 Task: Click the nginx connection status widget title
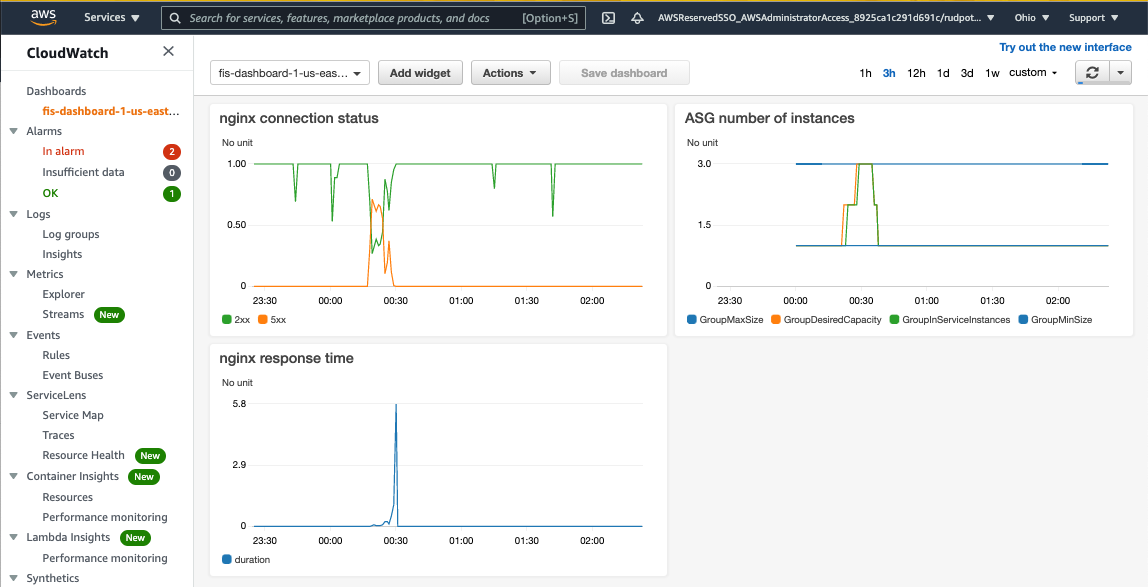tap(299, 118)
